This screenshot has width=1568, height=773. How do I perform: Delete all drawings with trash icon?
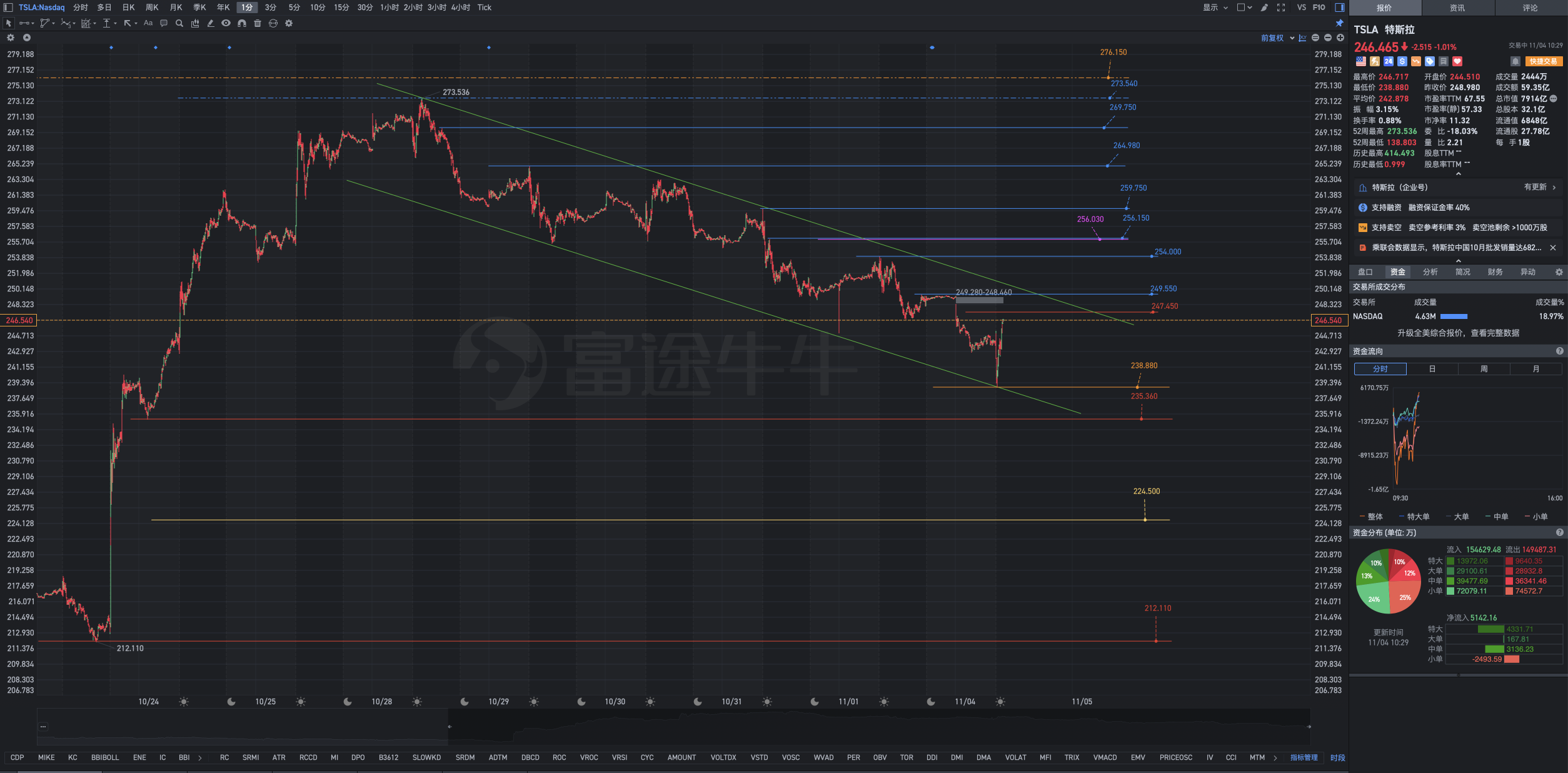click(258, 23)
